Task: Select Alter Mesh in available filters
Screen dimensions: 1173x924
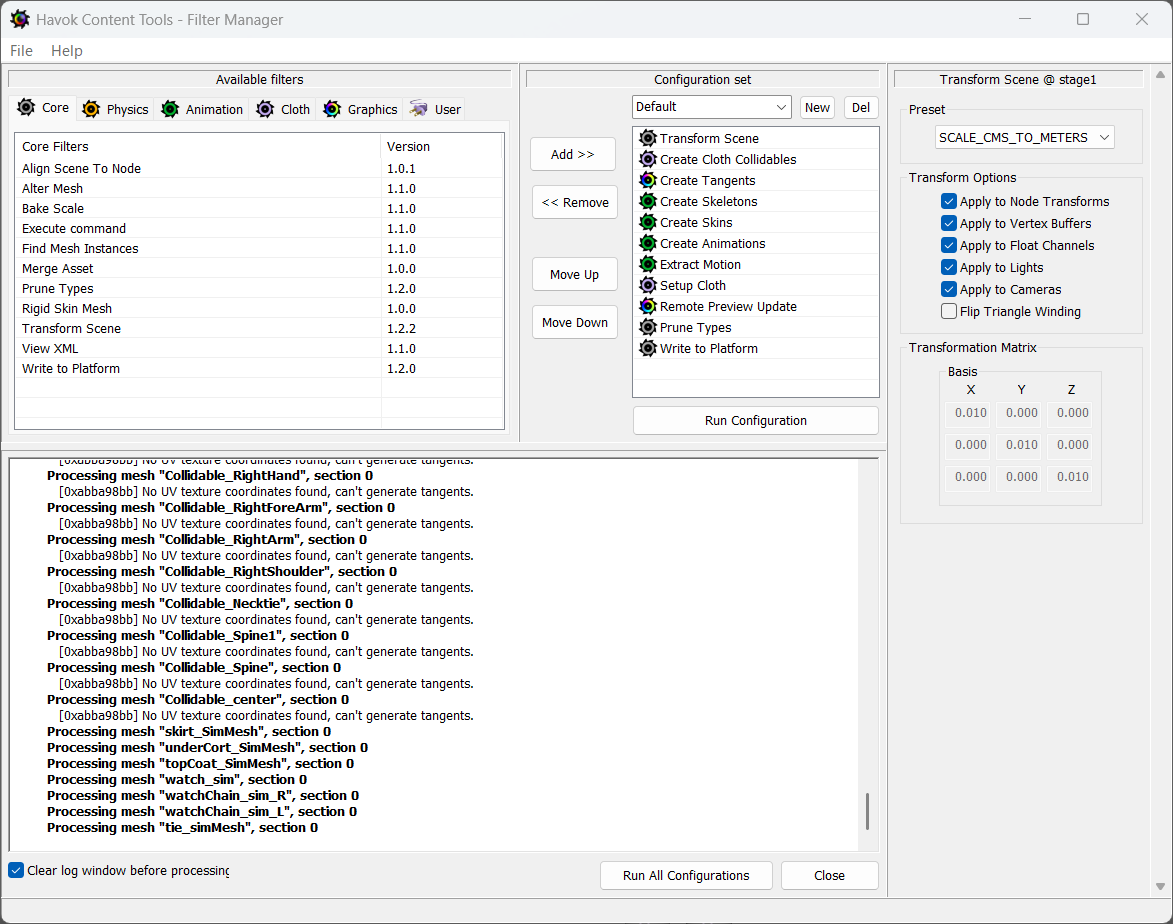Action: point(259,189)
